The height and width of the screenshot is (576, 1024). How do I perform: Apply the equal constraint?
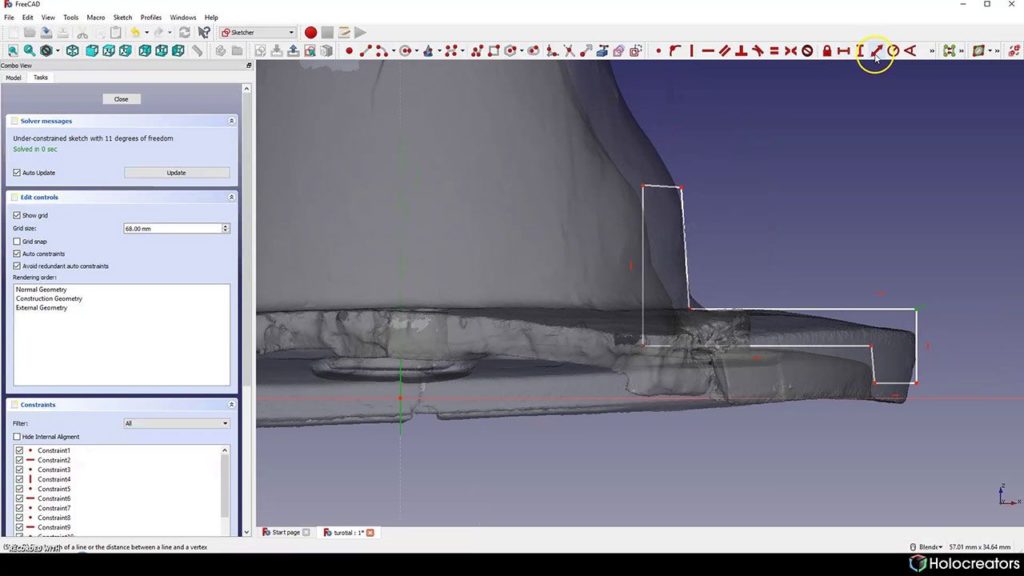coord(774,51)
